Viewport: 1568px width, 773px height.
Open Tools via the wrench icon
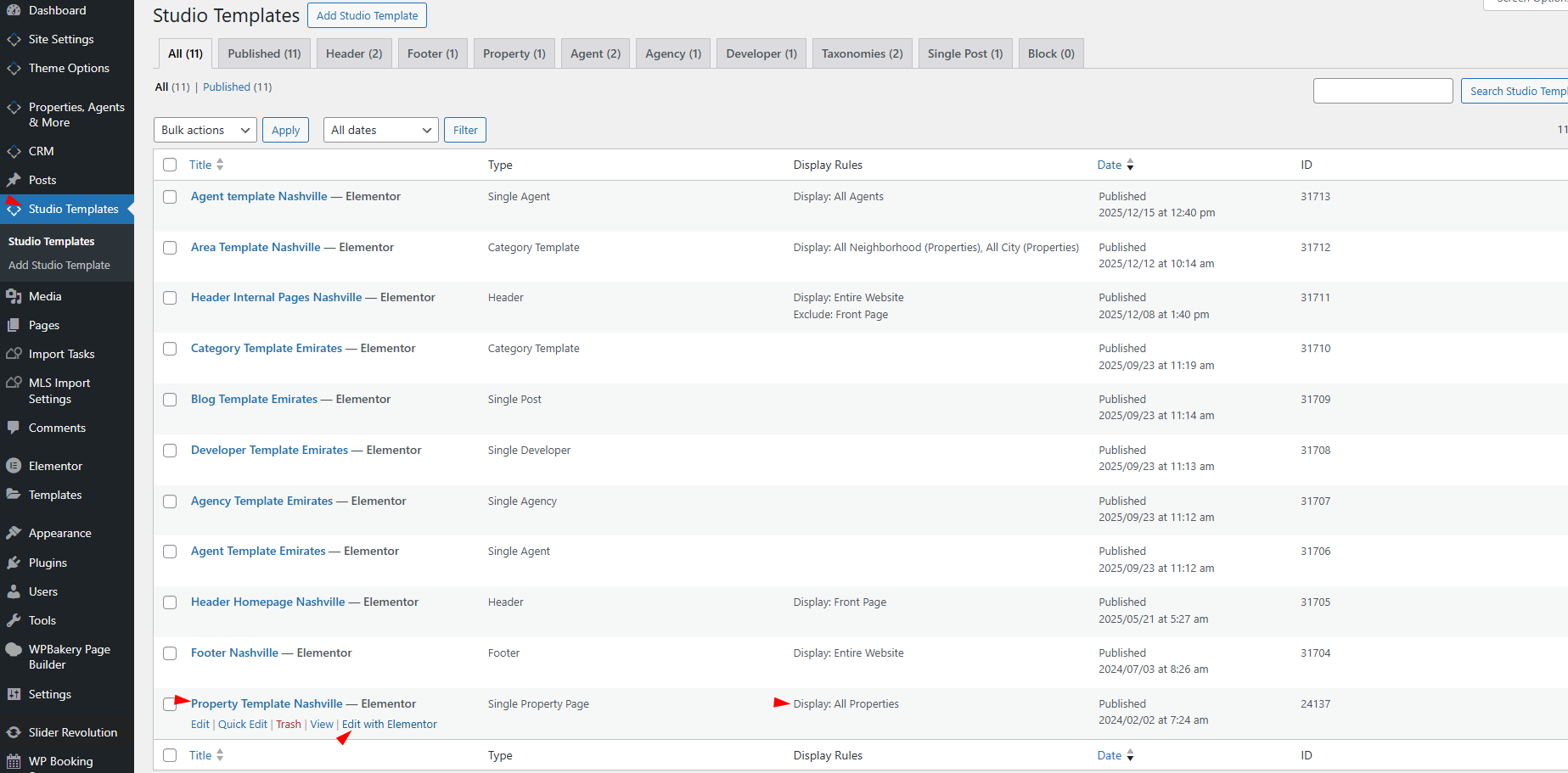pyautogui.click(x=14, y=620)
